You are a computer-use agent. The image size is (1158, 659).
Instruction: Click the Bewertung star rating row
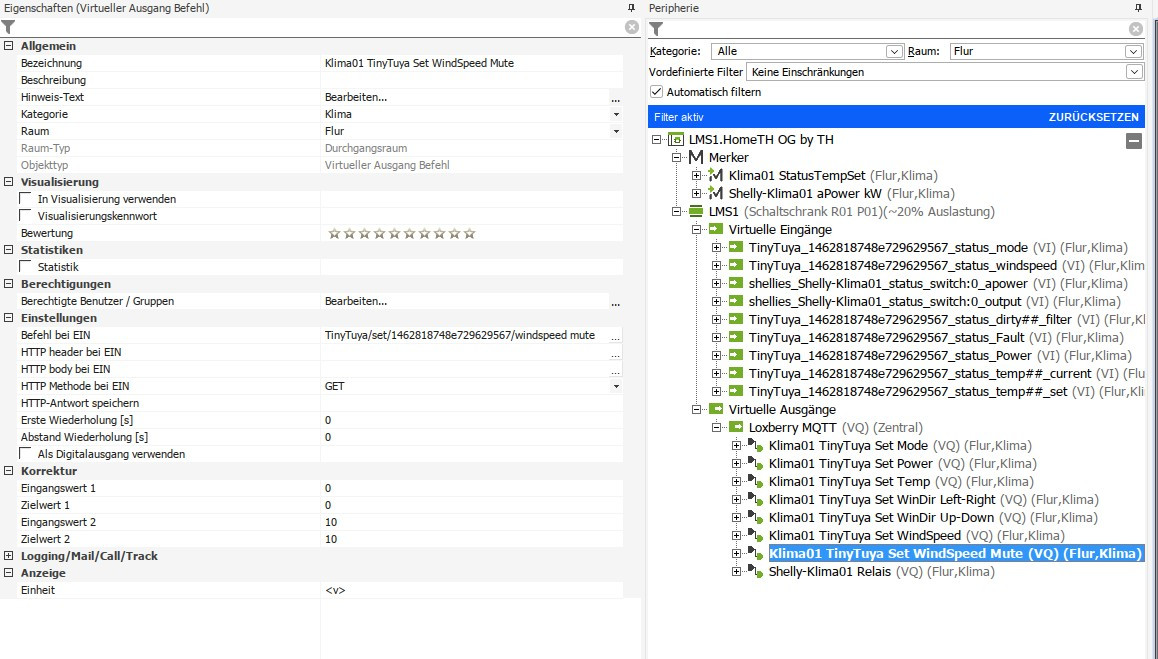(x=402, y=234)
